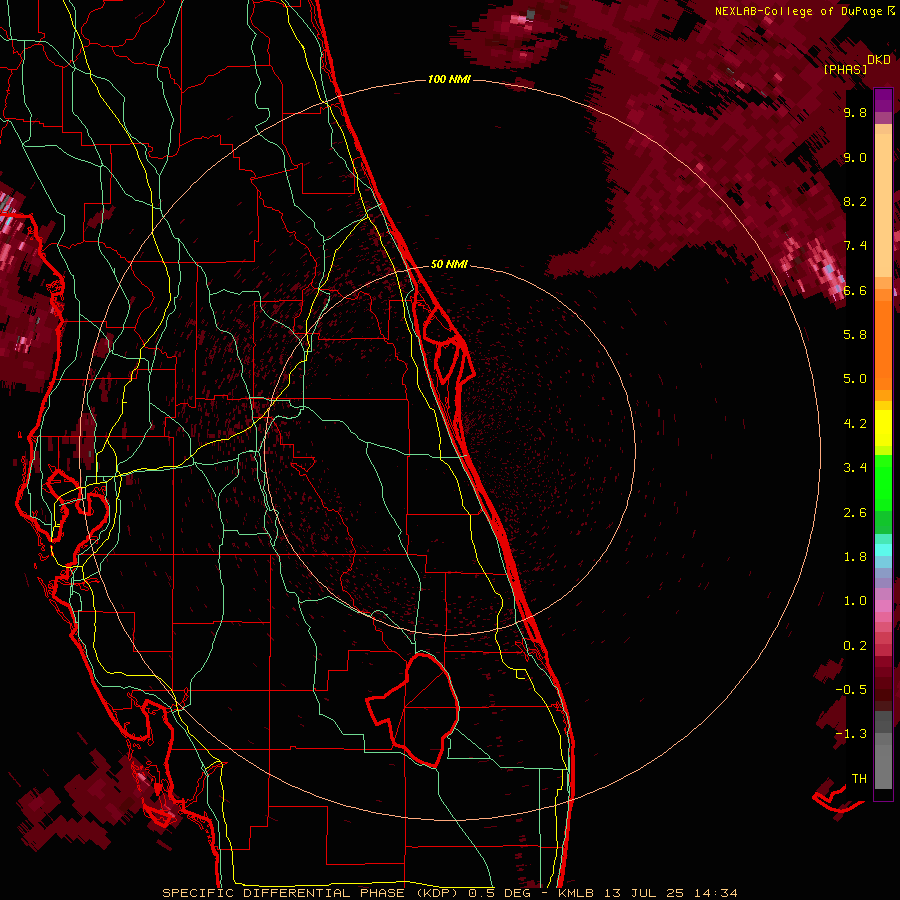Image resolution: width=900 pixels, height=900 pixels.
Task: Click the -0.5 value on the legend
Action: (851, 690)
